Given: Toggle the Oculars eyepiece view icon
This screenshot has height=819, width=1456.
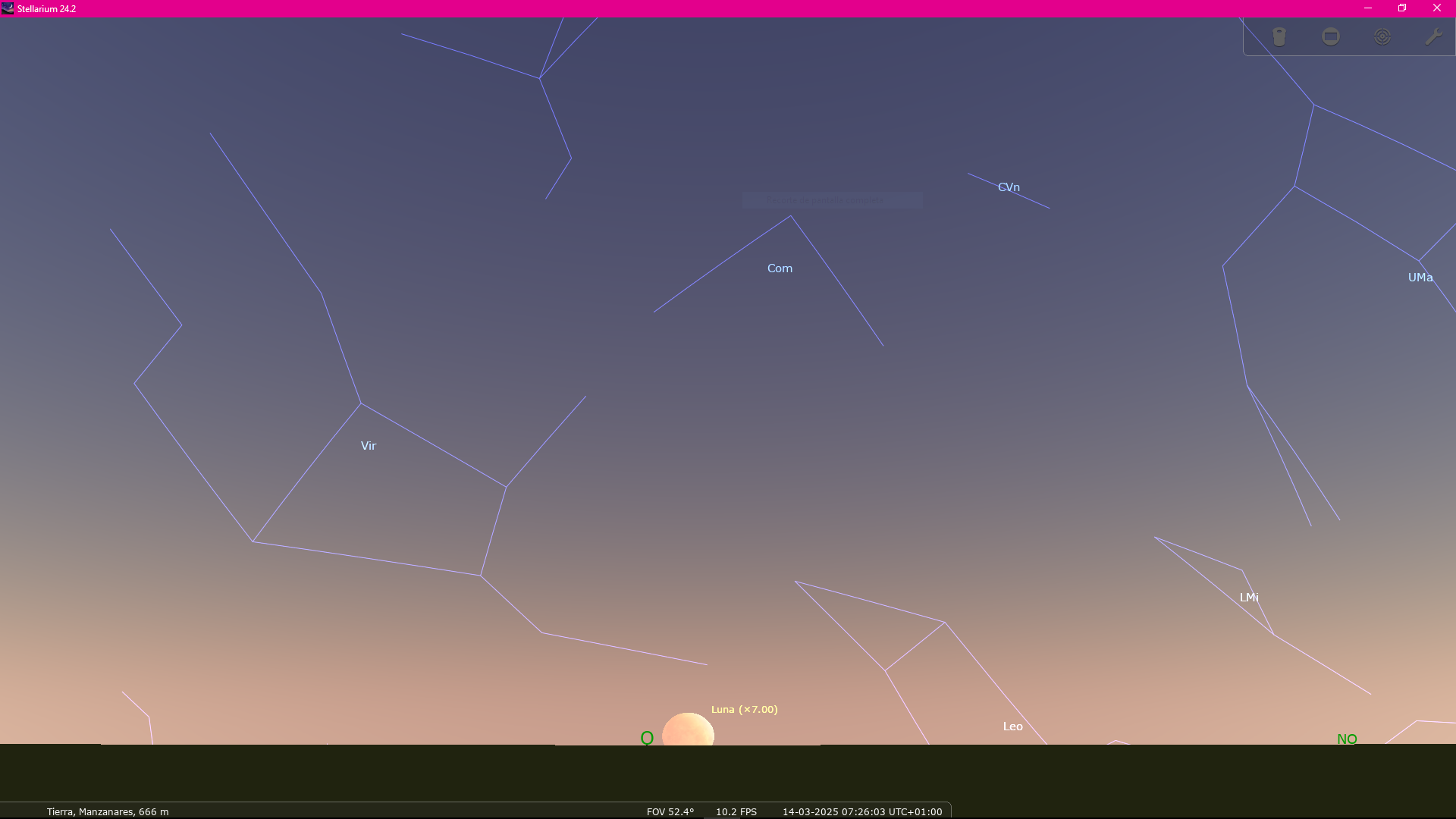Looking at the screenshot, I should (x=1279, y=37).
